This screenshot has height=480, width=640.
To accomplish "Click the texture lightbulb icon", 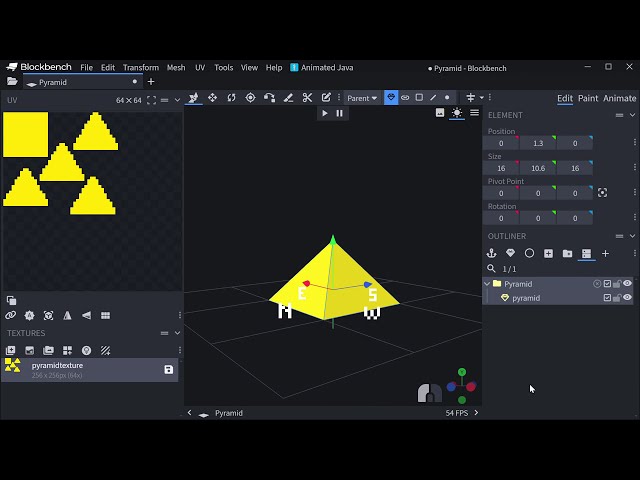I will 87,351.
